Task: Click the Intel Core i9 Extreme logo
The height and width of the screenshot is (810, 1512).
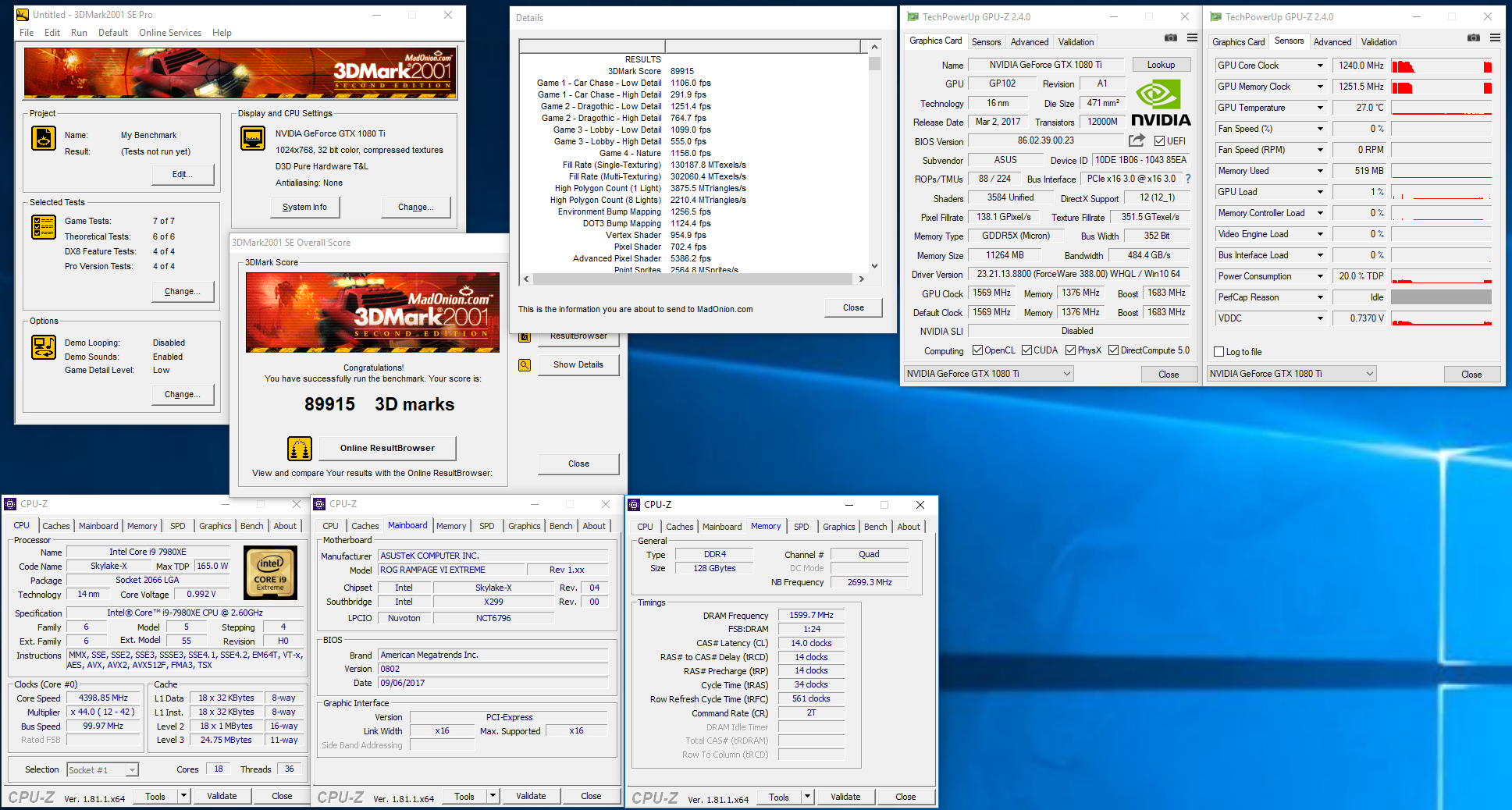Action: (271, 573)
